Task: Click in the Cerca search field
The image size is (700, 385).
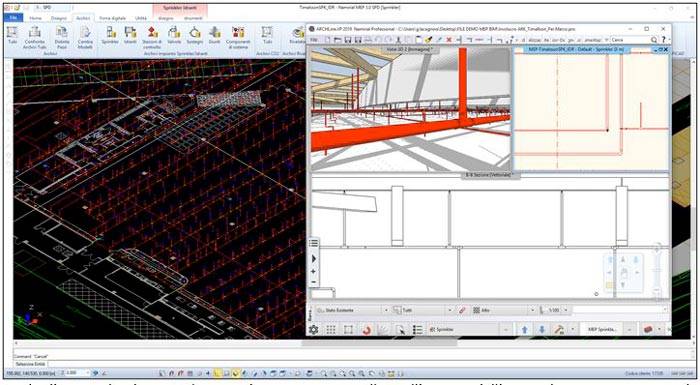Action: 630,40
